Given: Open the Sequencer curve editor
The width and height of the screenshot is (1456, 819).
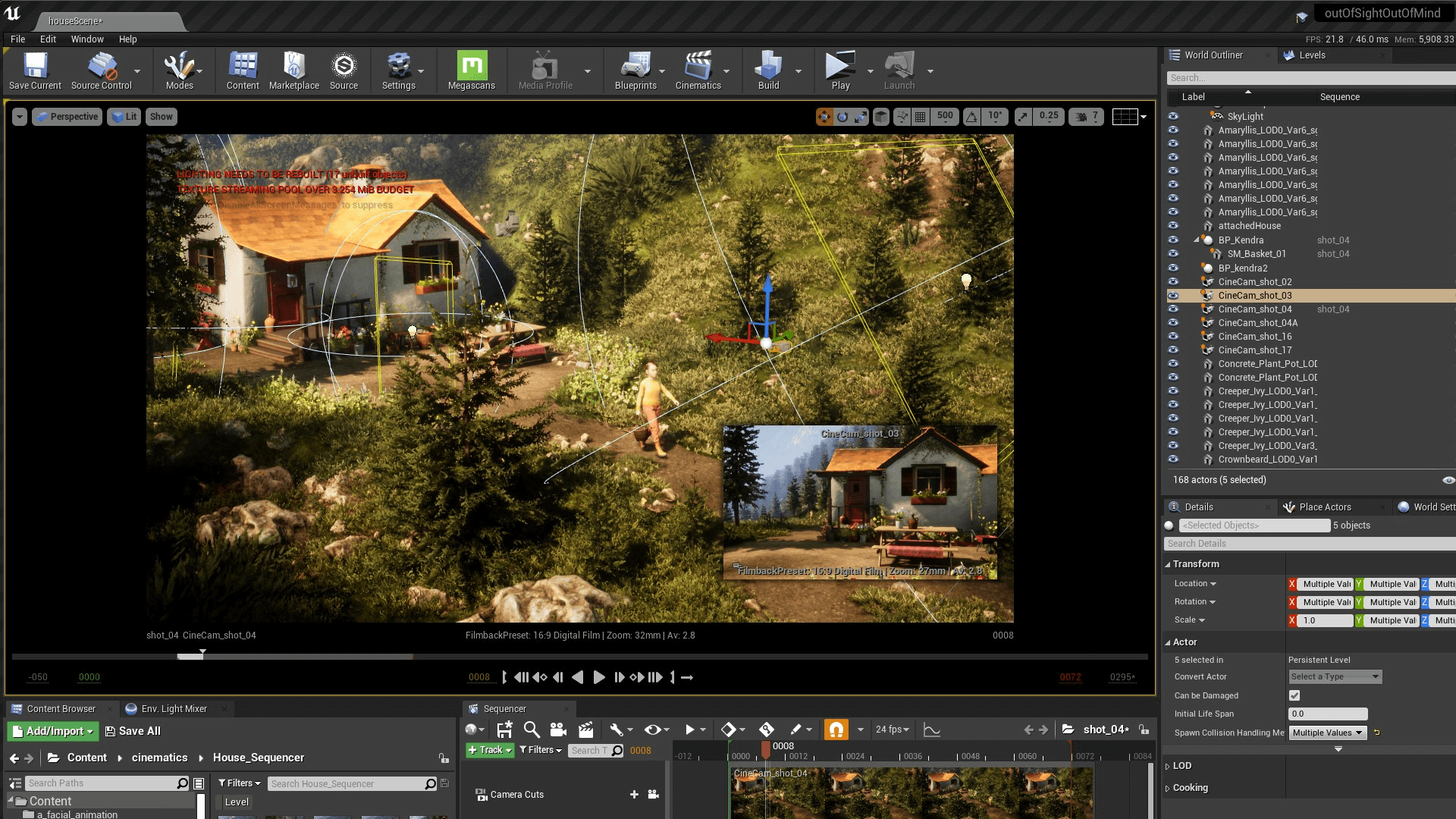Looking at the screenshot, I should pyautogui.click(x=931, y=730).
